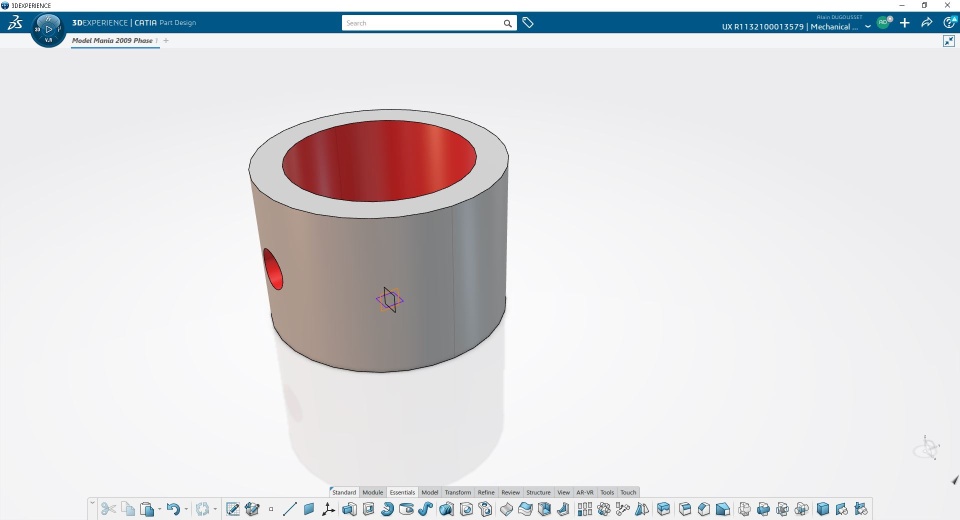
Task: Select the Hole tool
Action: [466, 509]
